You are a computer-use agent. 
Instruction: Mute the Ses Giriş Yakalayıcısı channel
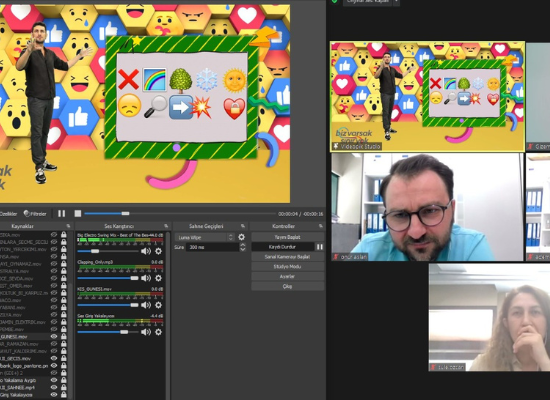coord(146,332)
